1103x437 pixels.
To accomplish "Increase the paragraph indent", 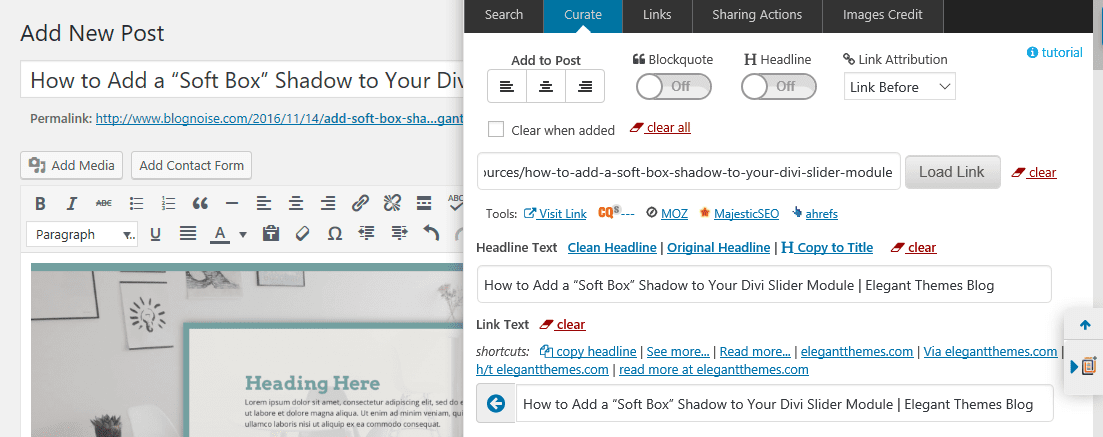I will (400, 234).
